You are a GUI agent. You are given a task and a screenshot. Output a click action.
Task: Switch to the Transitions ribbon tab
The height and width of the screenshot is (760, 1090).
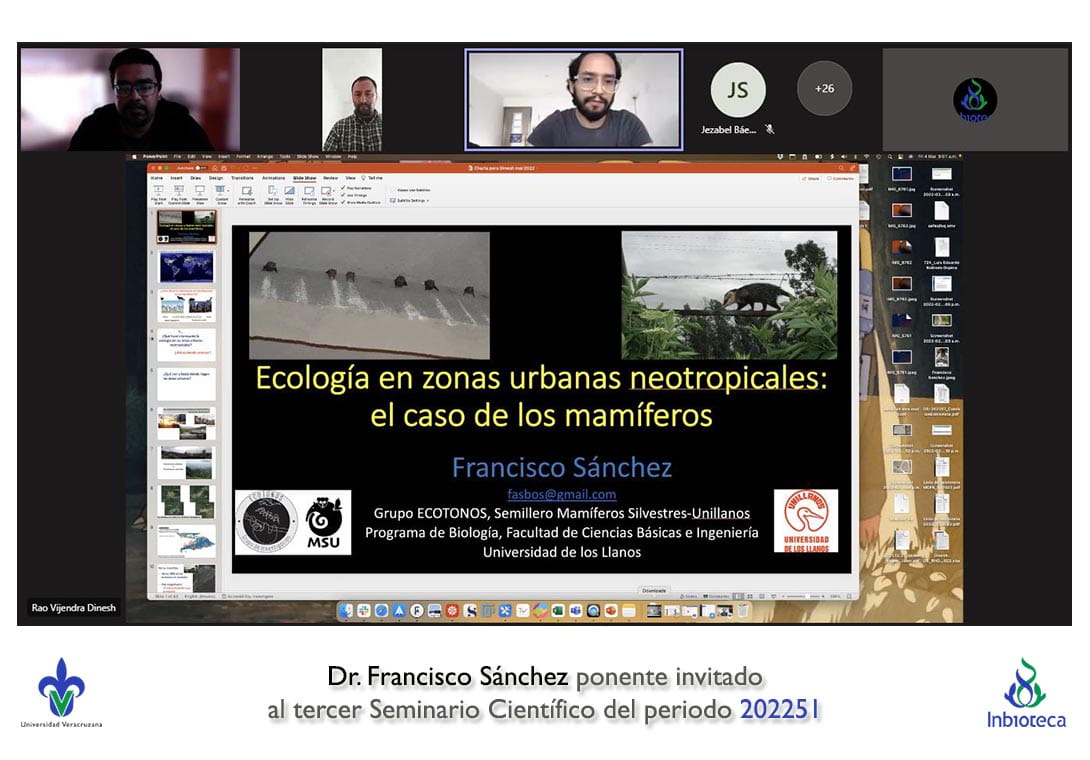click(x=243, y=177)
